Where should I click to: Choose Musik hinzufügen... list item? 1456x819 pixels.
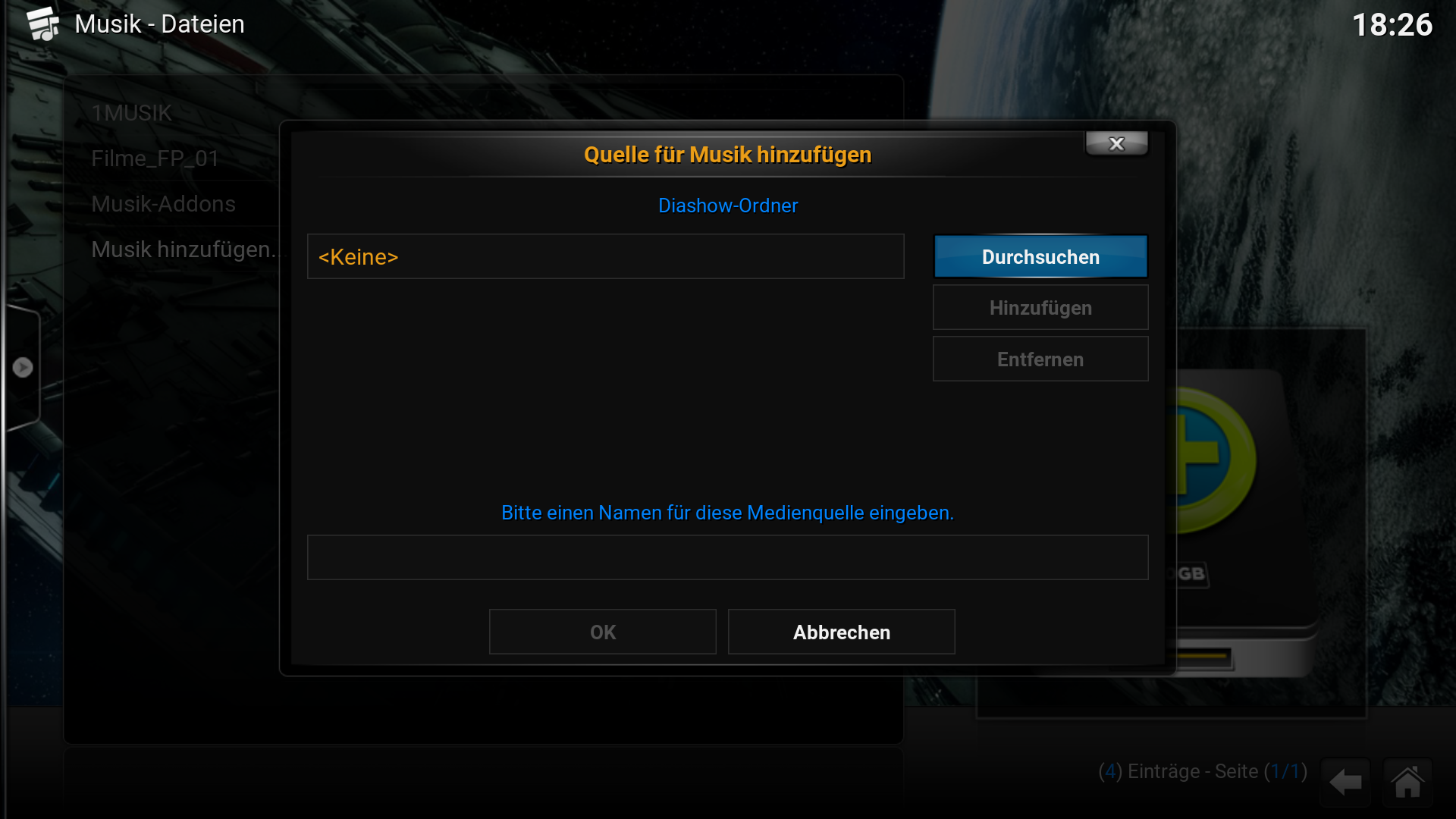(x=185, y=249)
